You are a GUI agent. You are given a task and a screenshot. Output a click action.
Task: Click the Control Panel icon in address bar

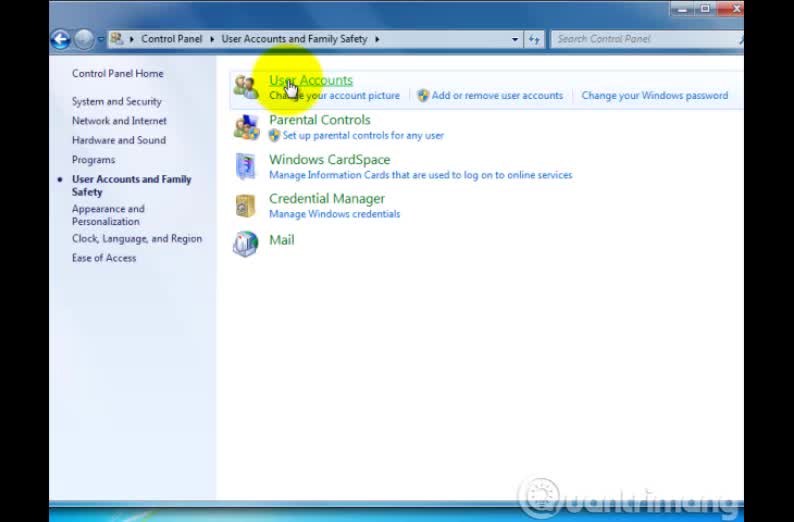pyautogui.click(x=117, y=39)
